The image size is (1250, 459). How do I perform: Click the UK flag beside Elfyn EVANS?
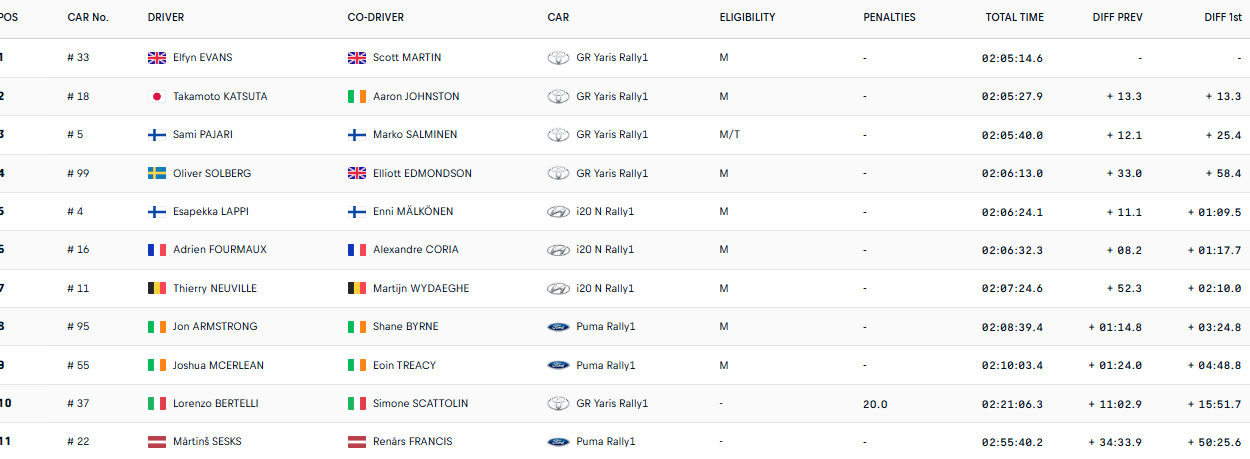point(156,58)
